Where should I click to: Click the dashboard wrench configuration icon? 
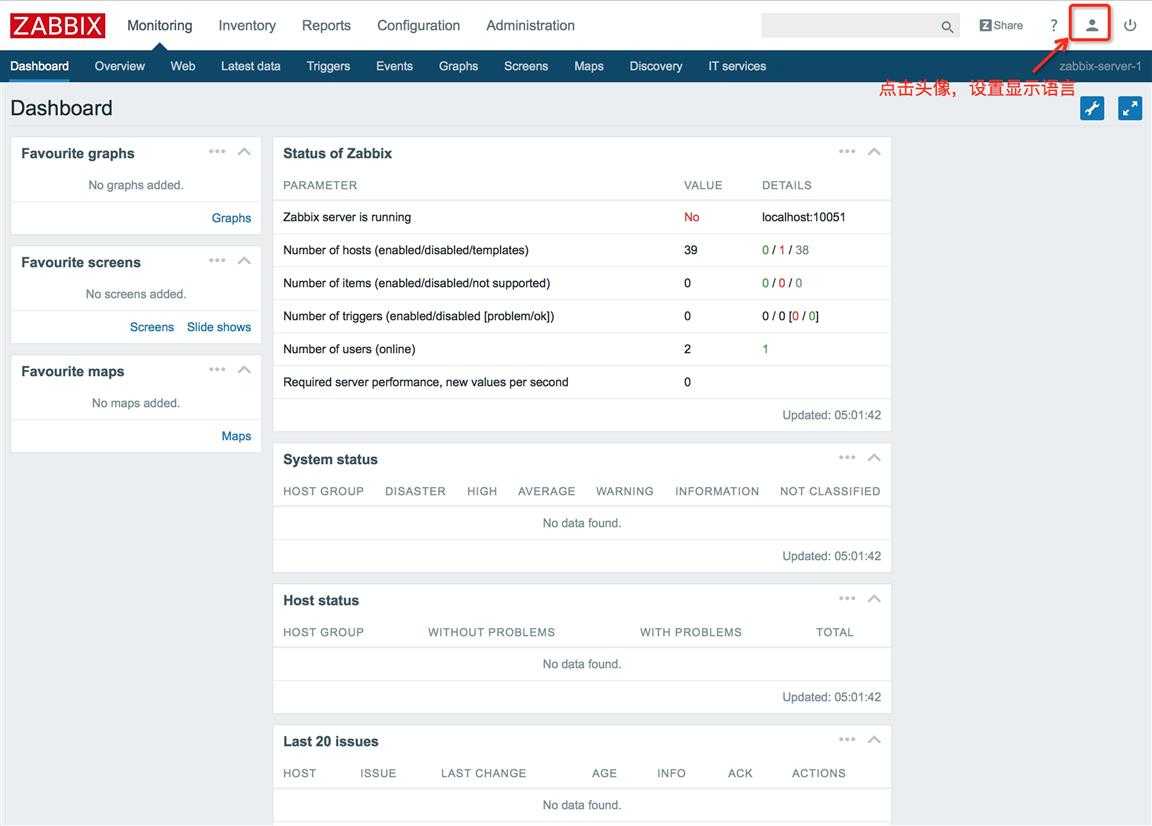1092,108
